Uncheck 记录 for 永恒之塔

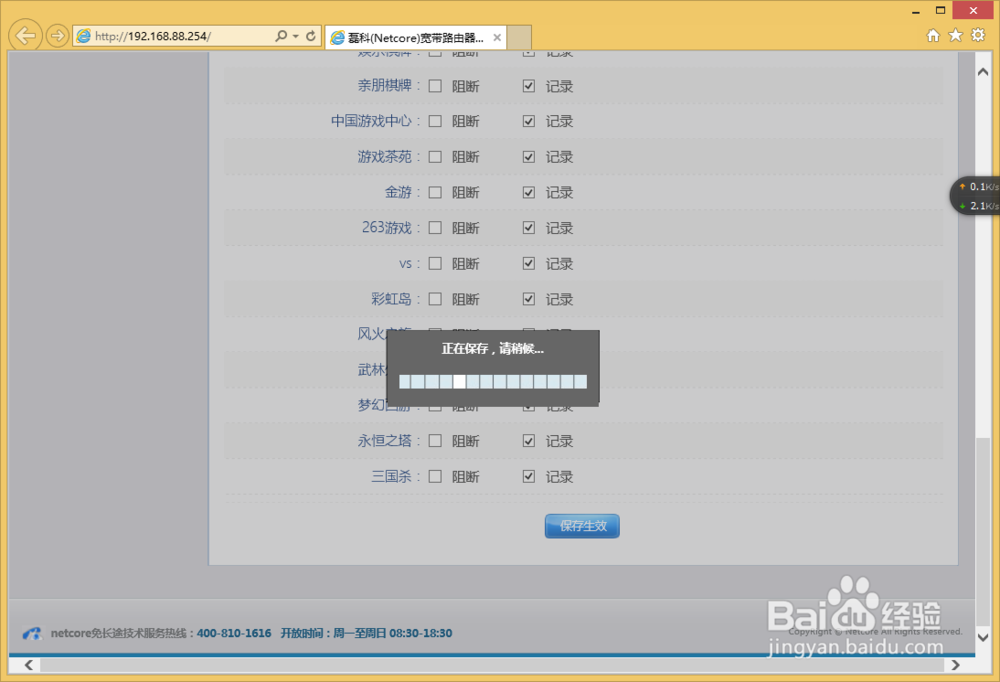(528, 440)
